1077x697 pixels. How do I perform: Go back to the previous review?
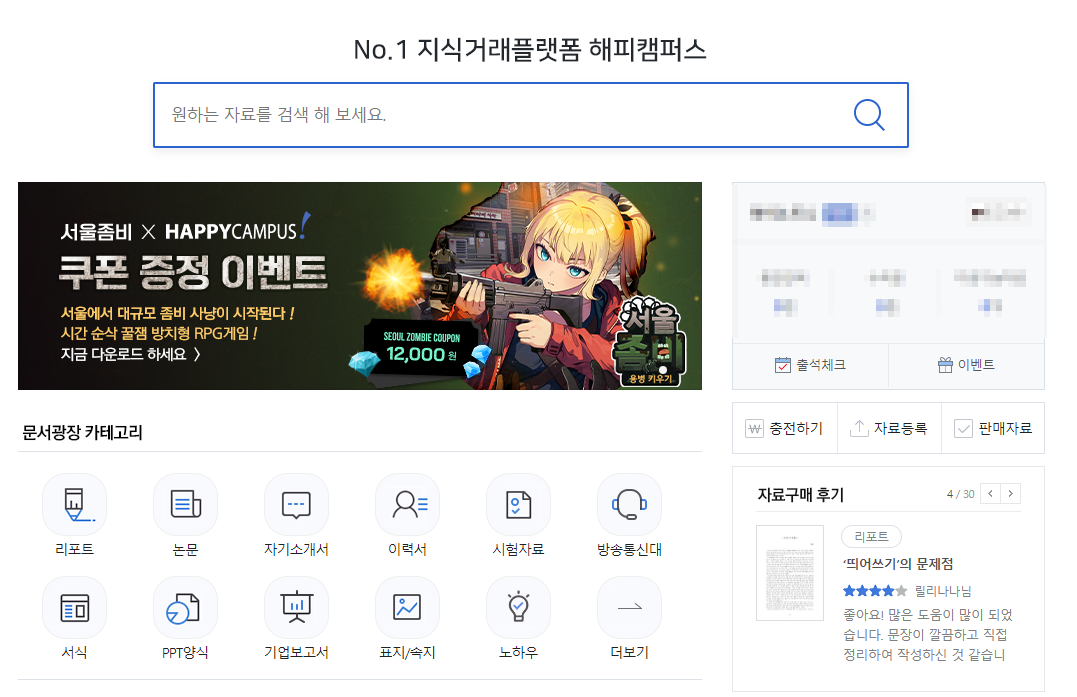pos(990,493)
